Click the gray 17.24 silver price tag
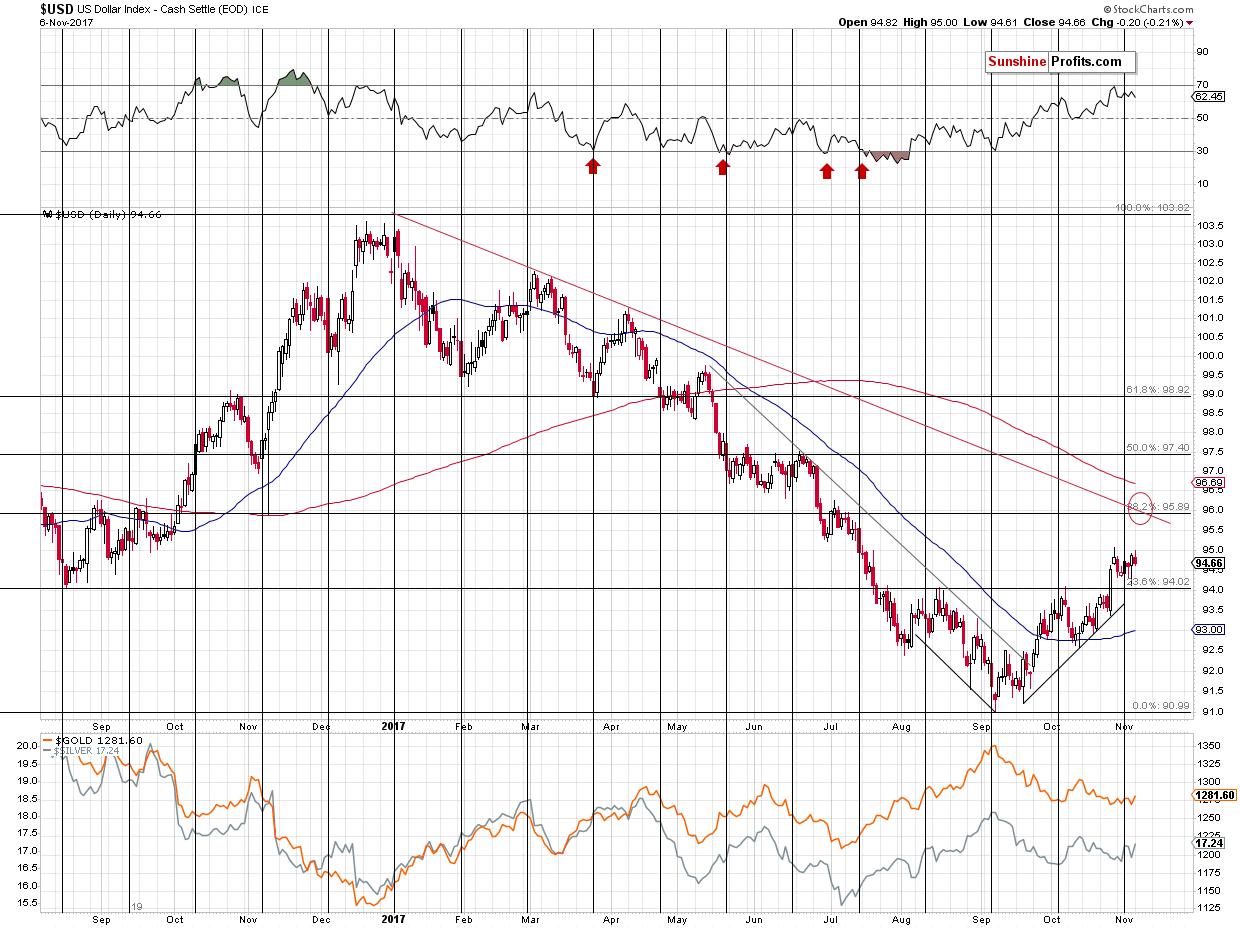The width and height of the screenshot is (1240, 928). click(x=1206, y=844)
